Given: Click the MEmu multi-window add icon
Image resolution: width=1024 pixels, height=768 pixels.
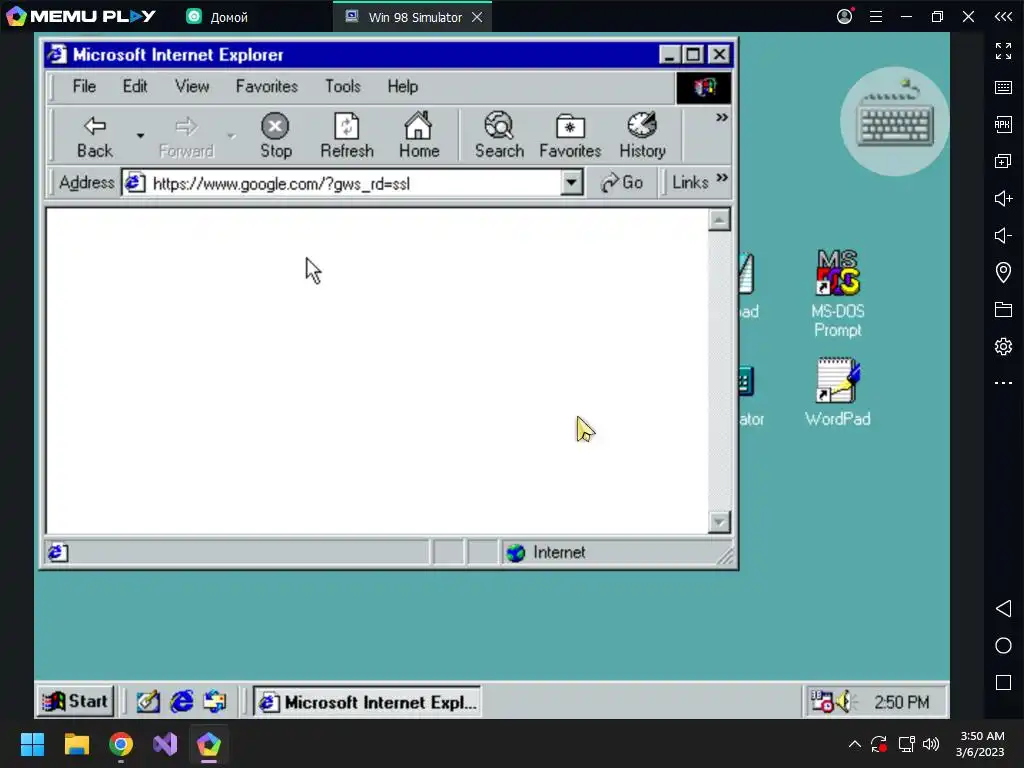Looking at the screenshot, I should point(1003,161).
